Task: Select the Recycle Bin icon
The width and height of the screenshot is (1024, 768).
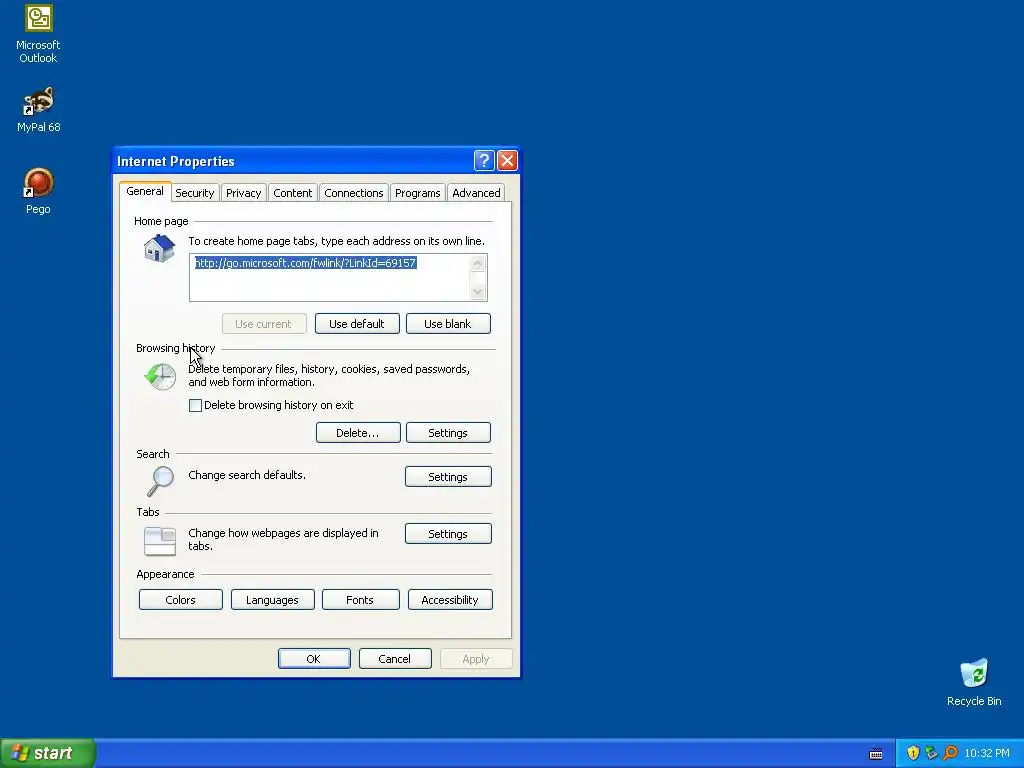Action: click(x=974, y=682)
